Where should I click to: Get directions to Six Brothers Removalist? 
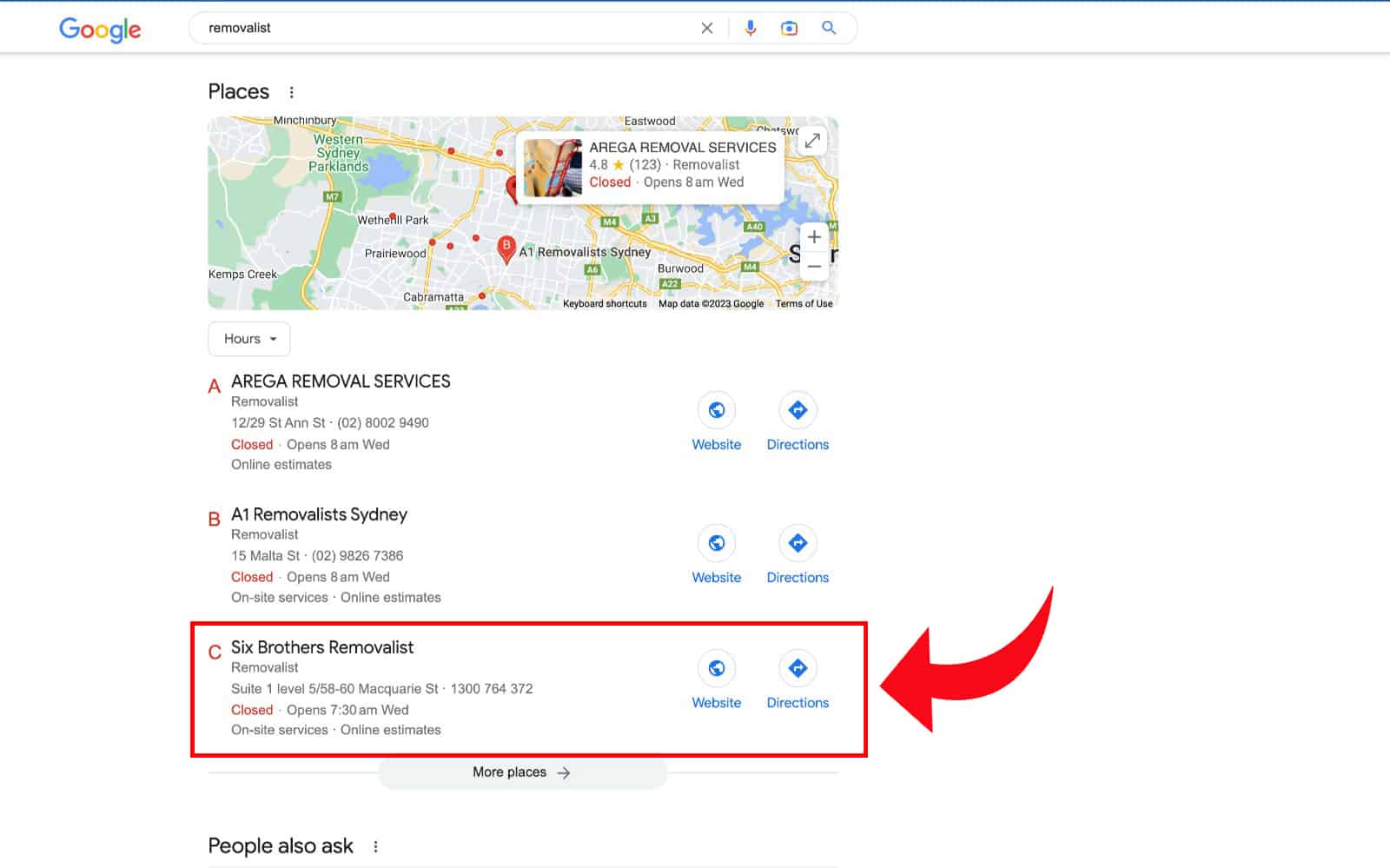(798, 668)
